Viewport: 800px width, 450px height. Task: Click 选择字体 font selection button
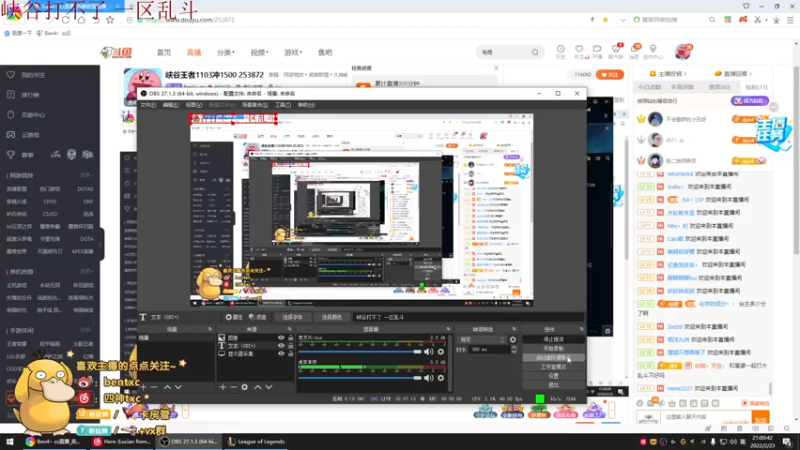click(292, 317)
